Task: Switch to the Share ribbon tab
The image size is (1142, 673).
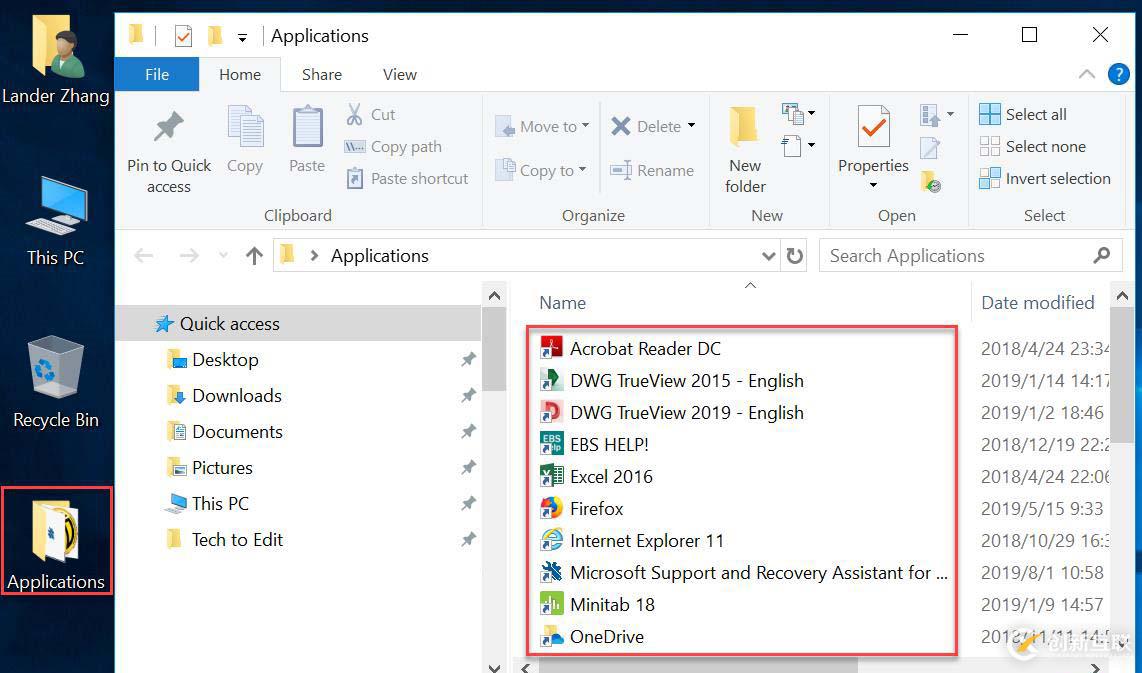Action: [322, 74]
